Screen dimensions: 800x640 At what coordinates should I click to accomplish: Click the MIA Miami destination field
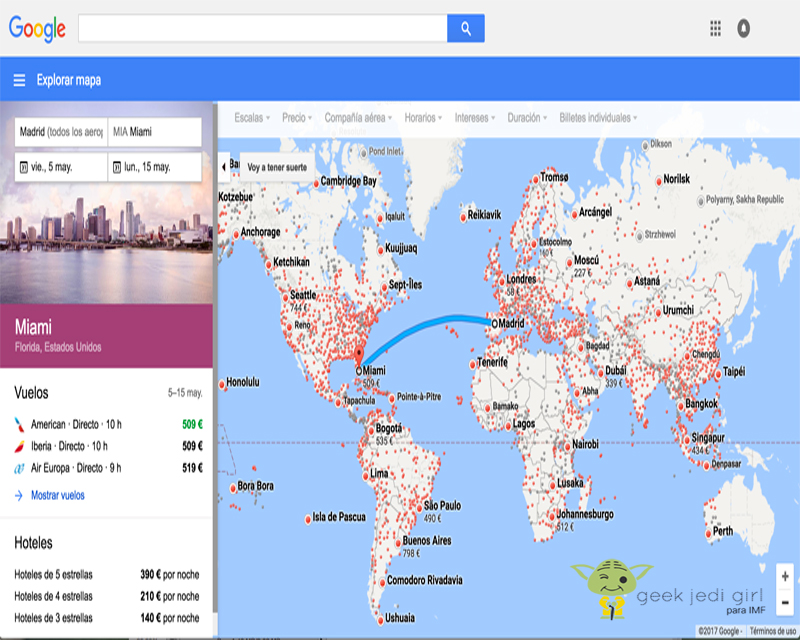point(155,132)
